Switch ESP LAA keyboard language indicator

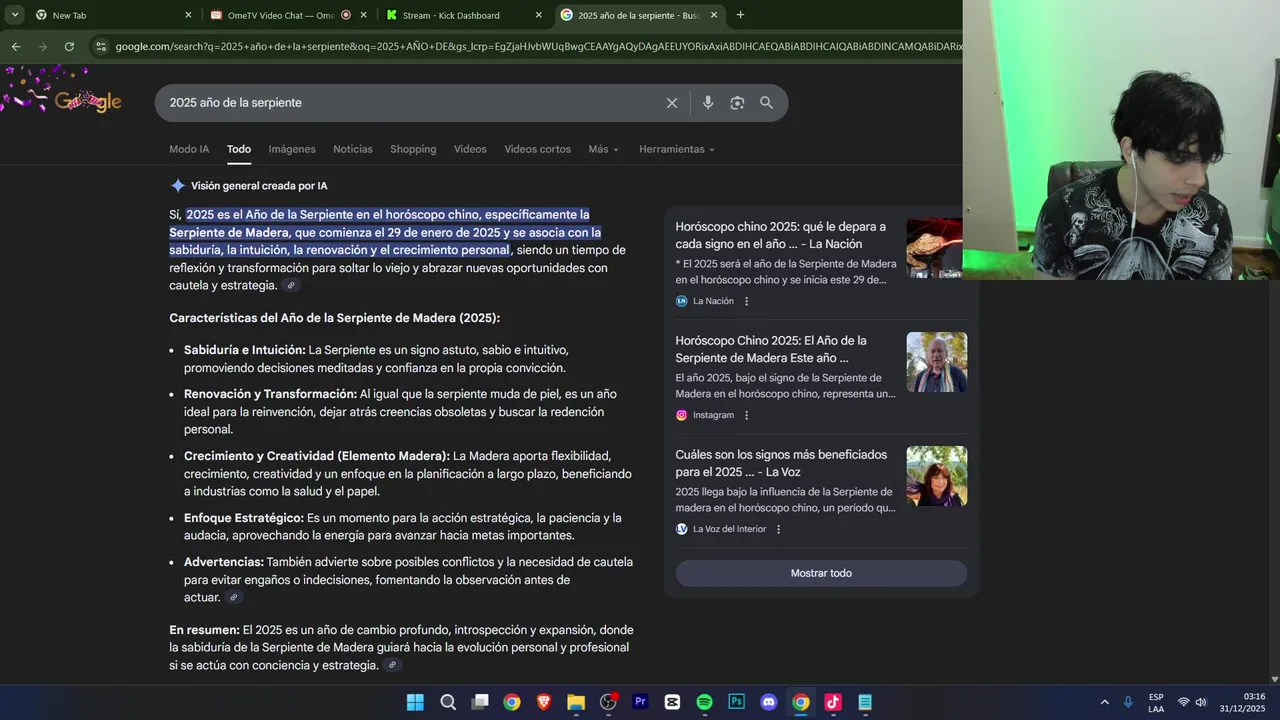(1156, 702)
